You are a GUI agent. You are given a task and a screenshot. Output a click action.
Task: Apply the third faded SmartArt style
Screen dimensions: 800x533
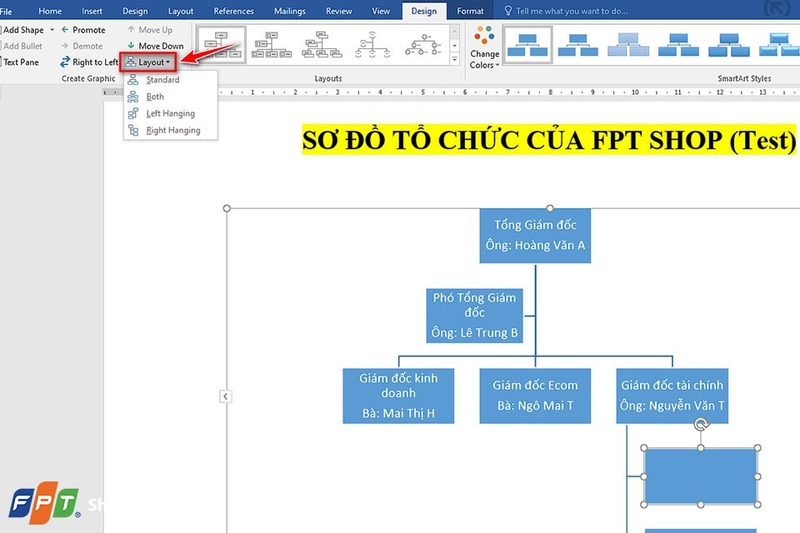click(628, 45)
